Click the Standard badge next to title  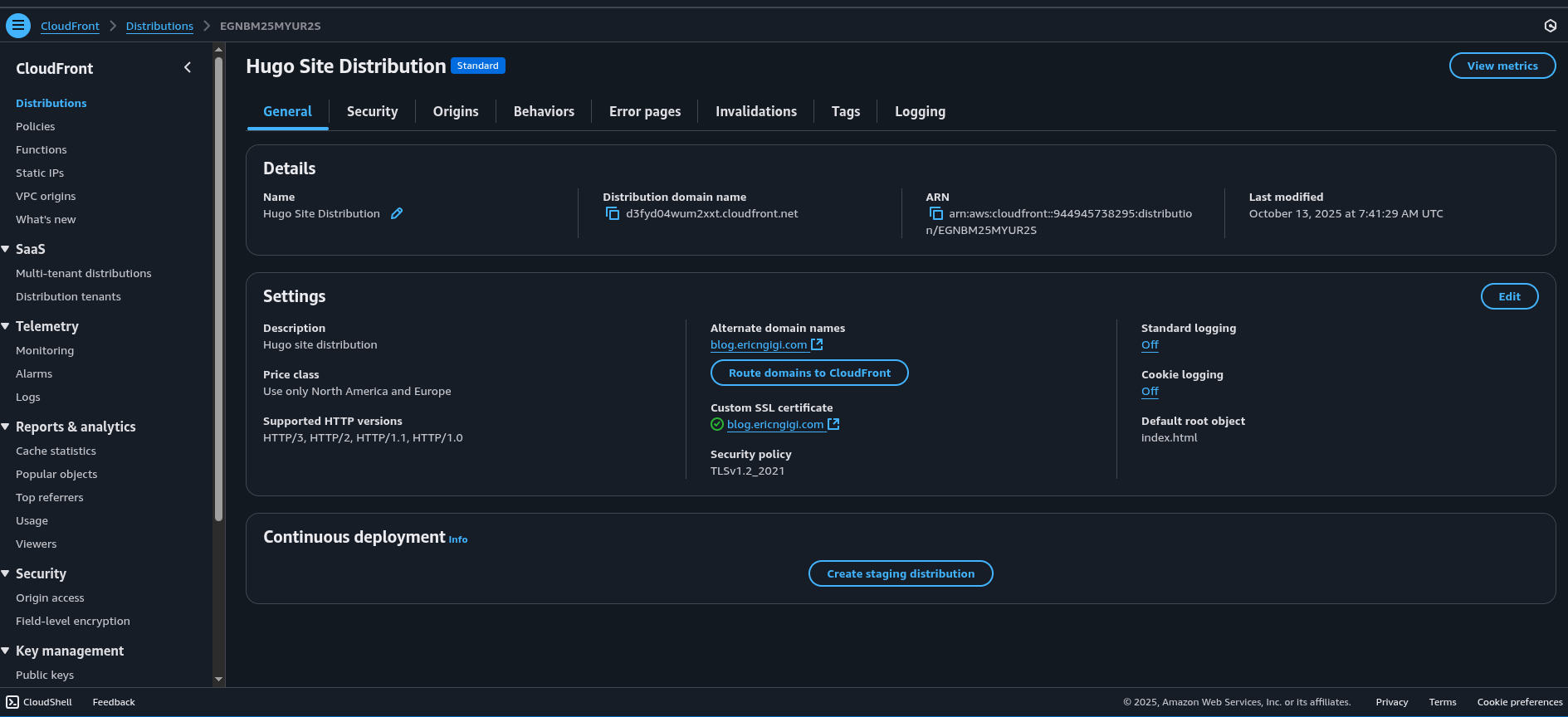click(x=478, y=66)
